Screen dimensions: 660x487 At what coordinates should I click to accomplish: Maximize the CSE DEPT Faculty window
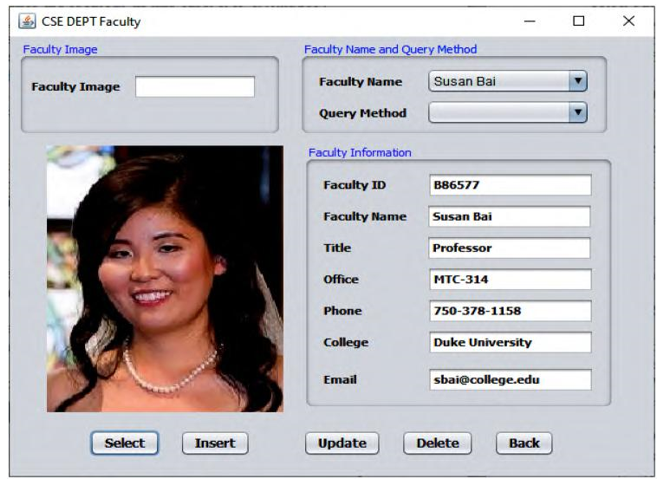(579, 21)
